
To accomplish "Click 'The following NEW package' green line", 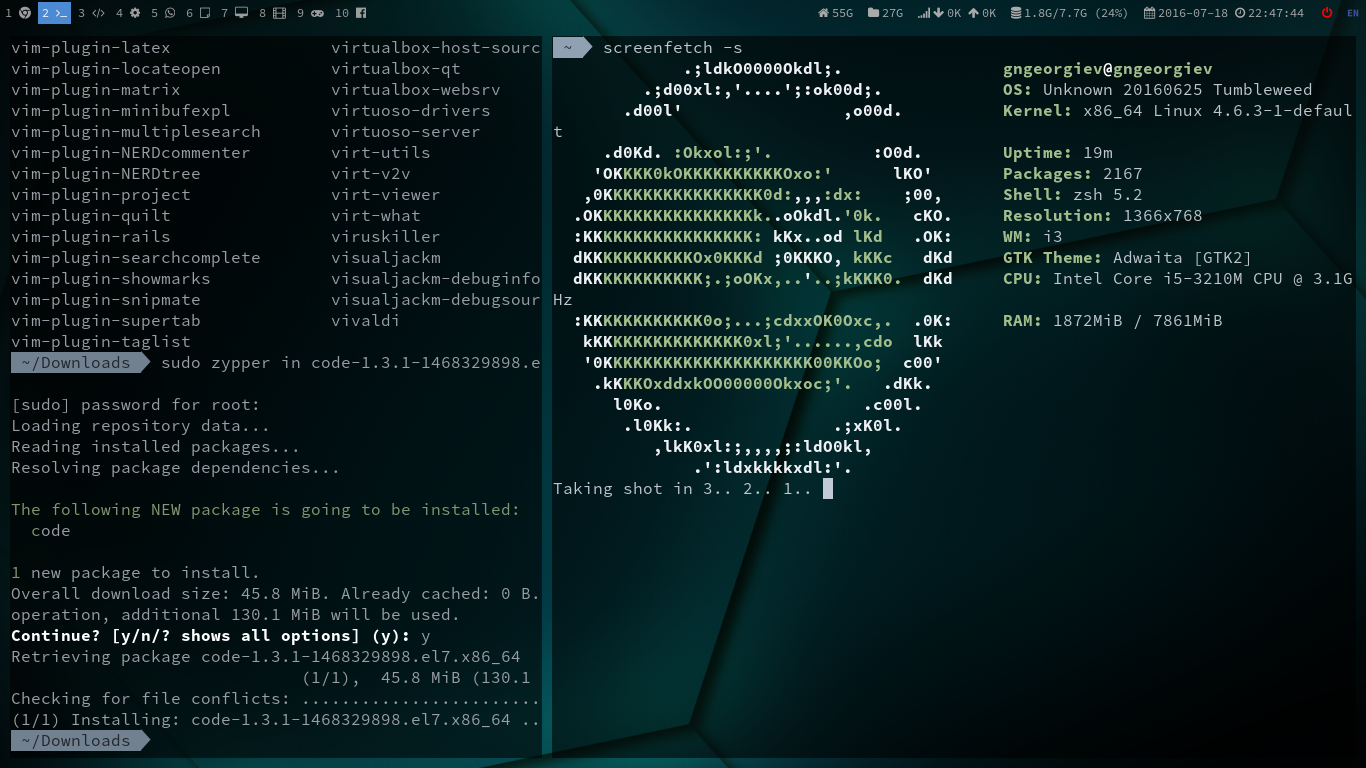I will [266, 510].
